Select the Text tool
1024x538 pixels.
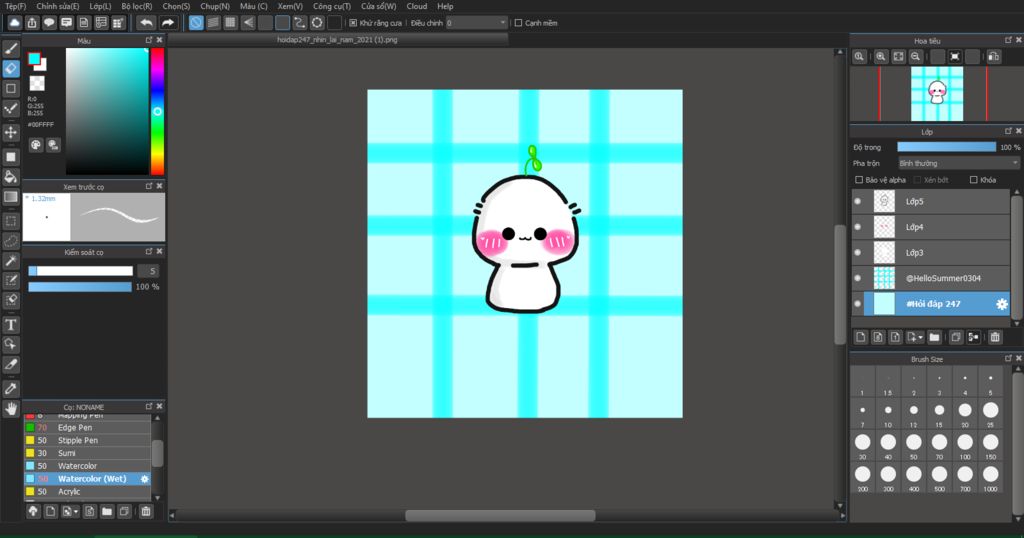coord(11,324)
